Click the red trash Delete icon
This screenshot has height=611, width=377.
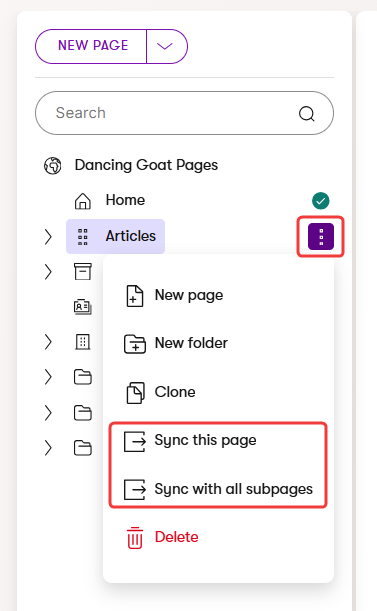135,538
